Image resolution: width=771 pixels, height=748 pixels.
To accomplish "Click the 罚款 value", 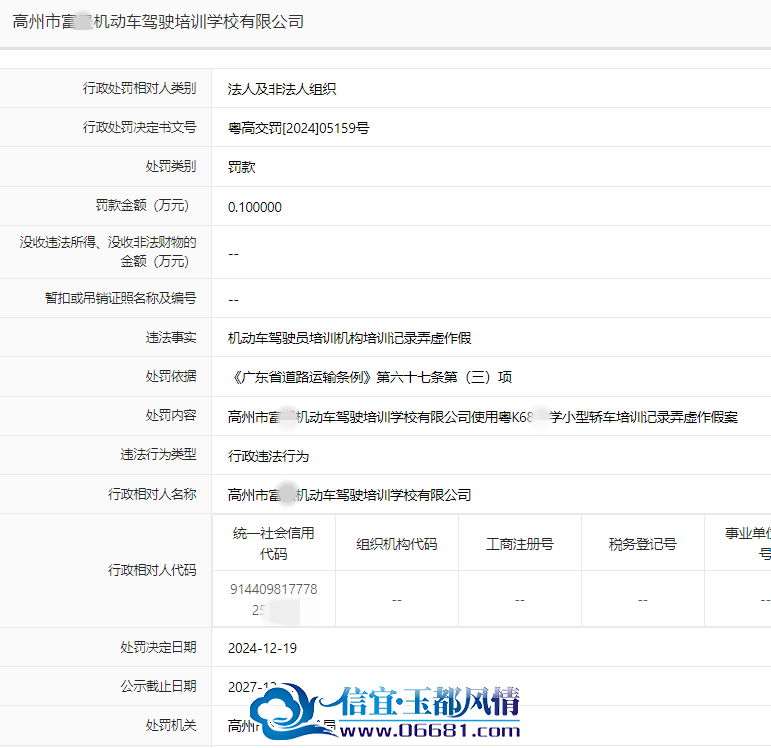I will click(x=241, y=167).
